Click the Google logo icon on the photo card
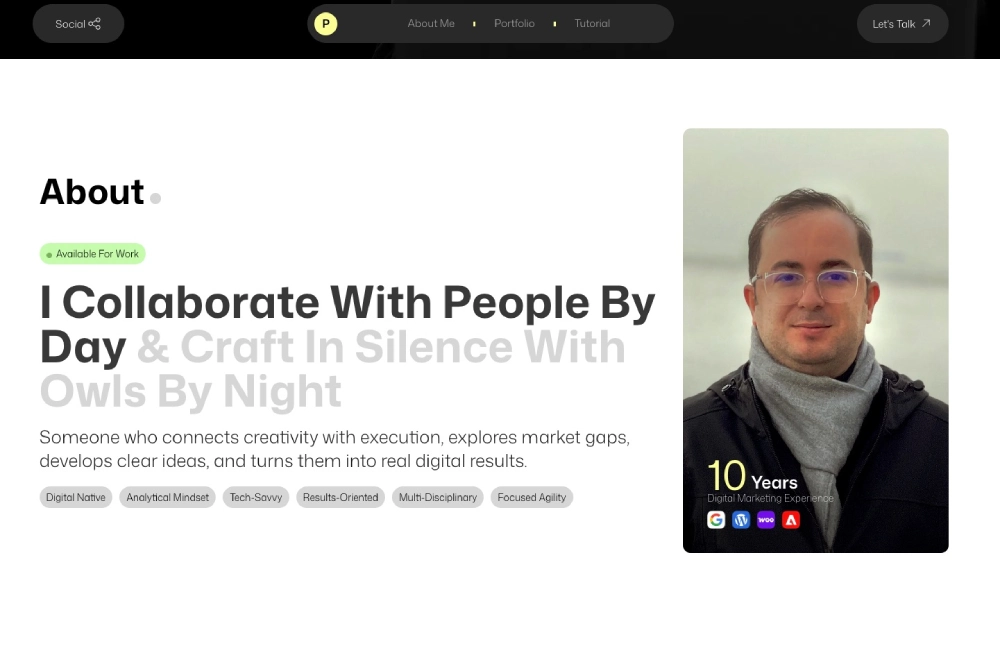Image resolution: width=1000 pixels, height=650 pixels. (716, 520)
